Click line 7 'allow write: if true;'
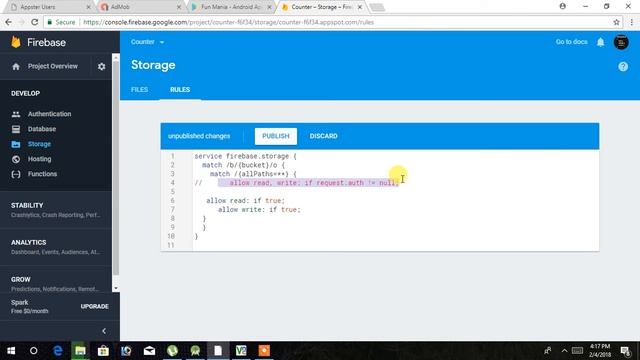 pos(259,210)
